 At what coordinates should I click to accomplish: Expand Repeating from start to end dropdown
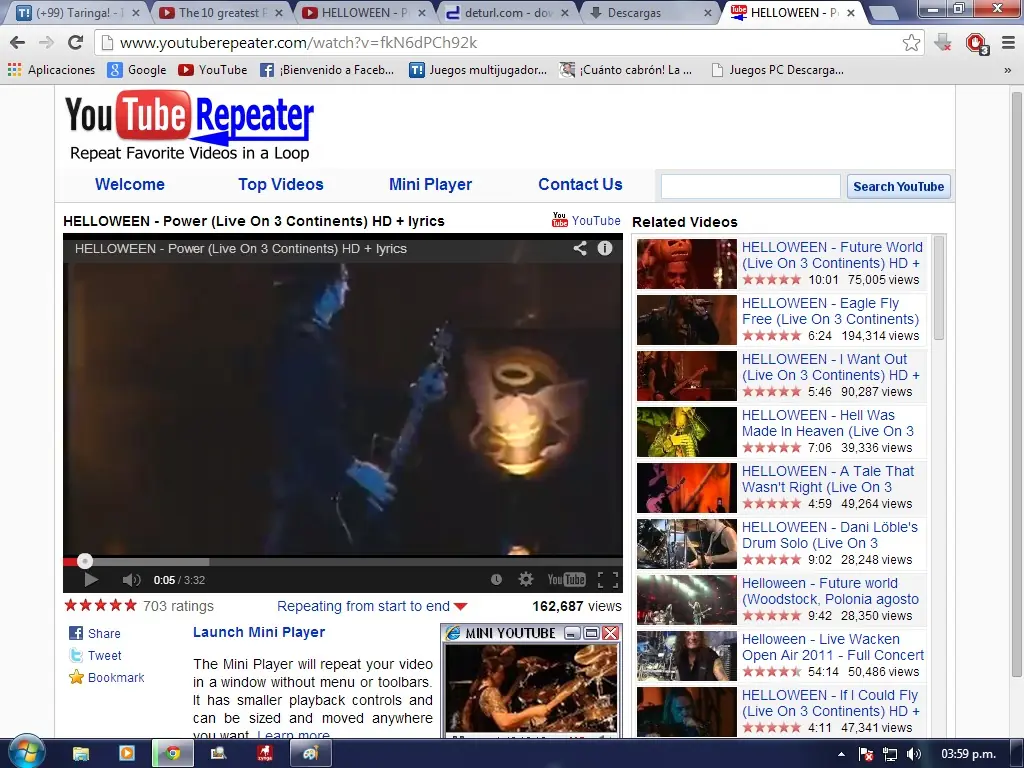(372, 606)
